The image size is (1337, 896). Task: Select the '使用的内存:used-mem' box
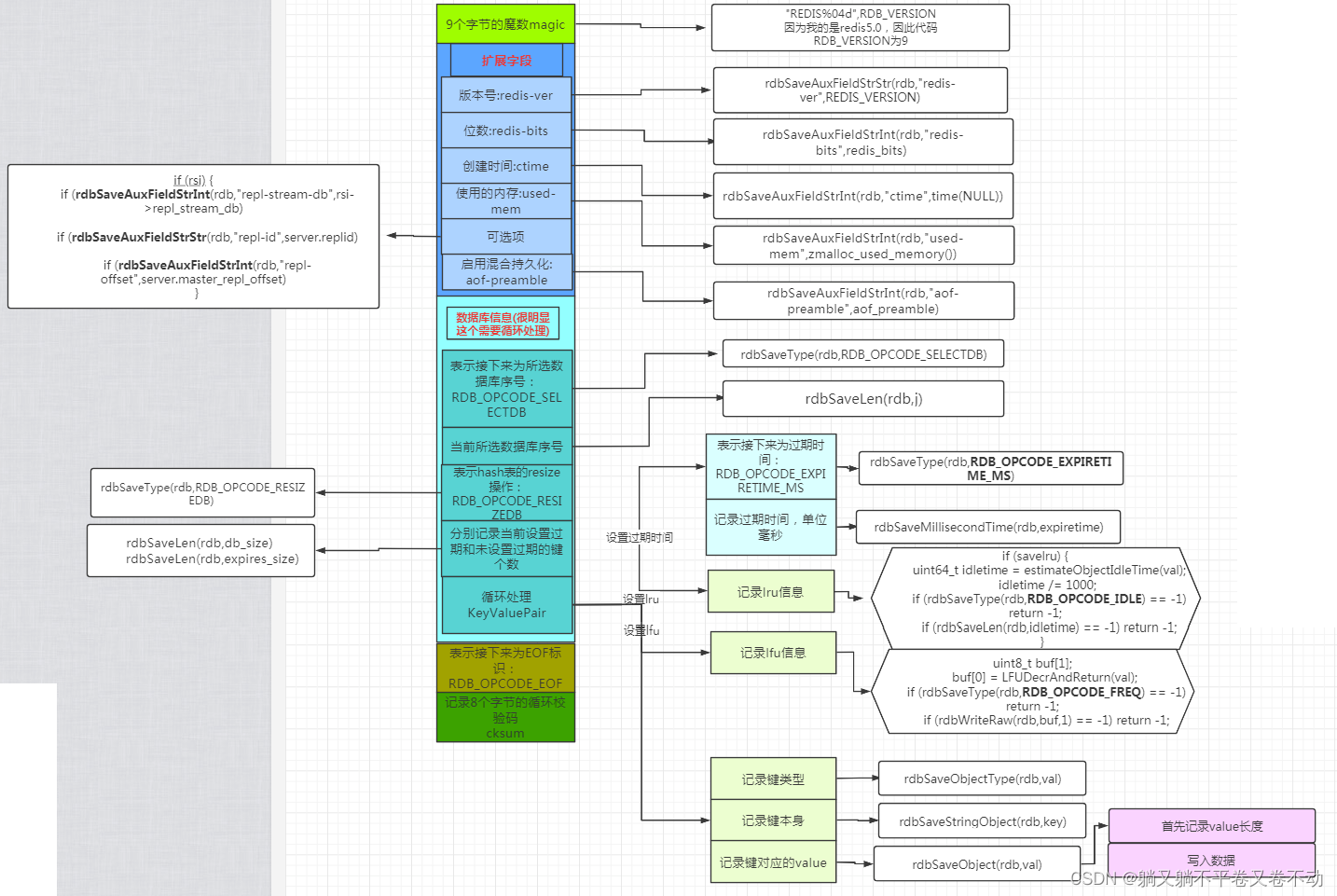click(506, 201)
